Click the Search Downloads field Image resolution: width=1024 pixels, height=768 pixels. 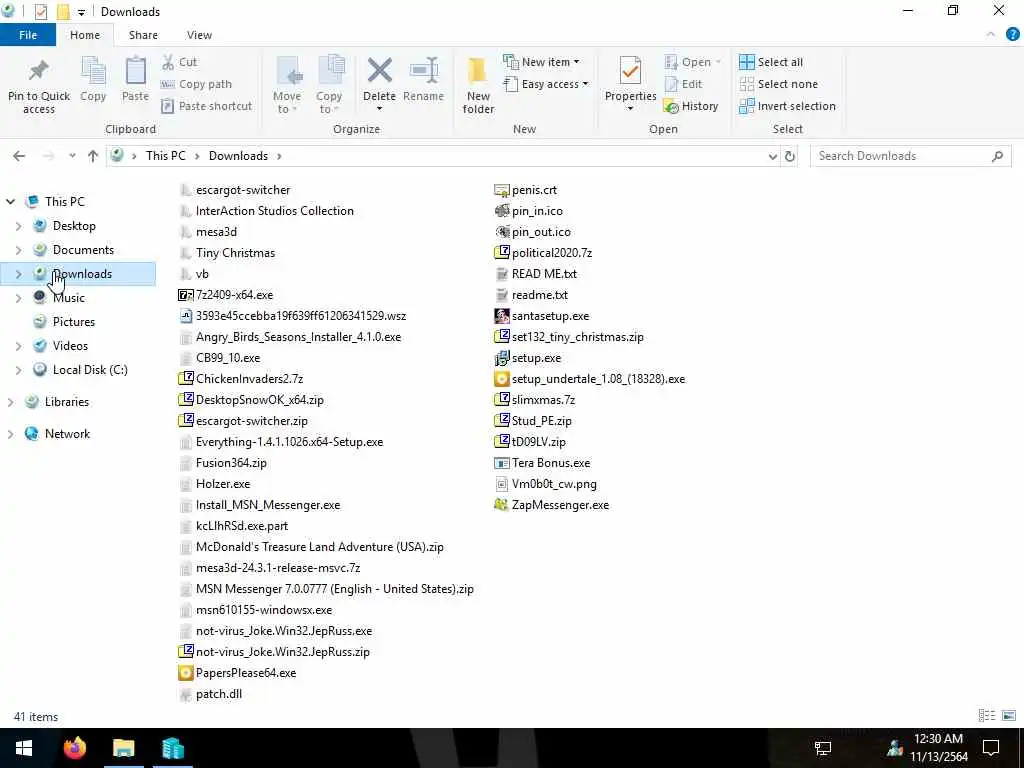[910, 156]
